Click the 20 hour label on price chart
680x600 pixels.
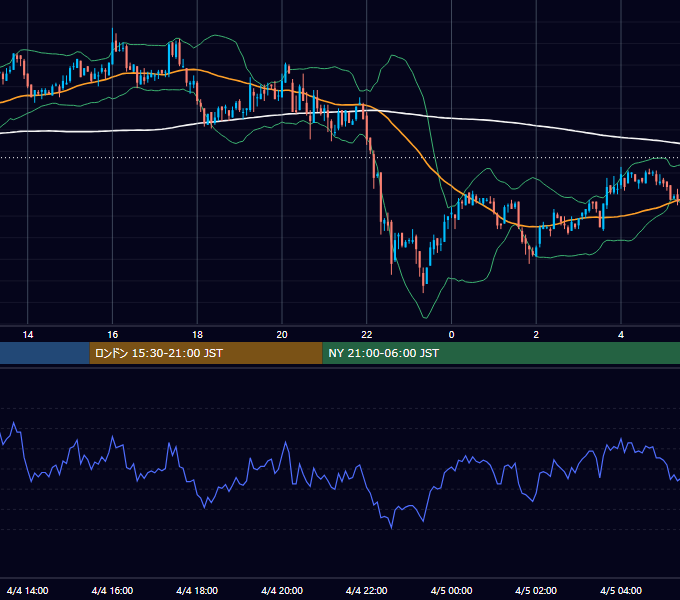(x=282, y=335)
